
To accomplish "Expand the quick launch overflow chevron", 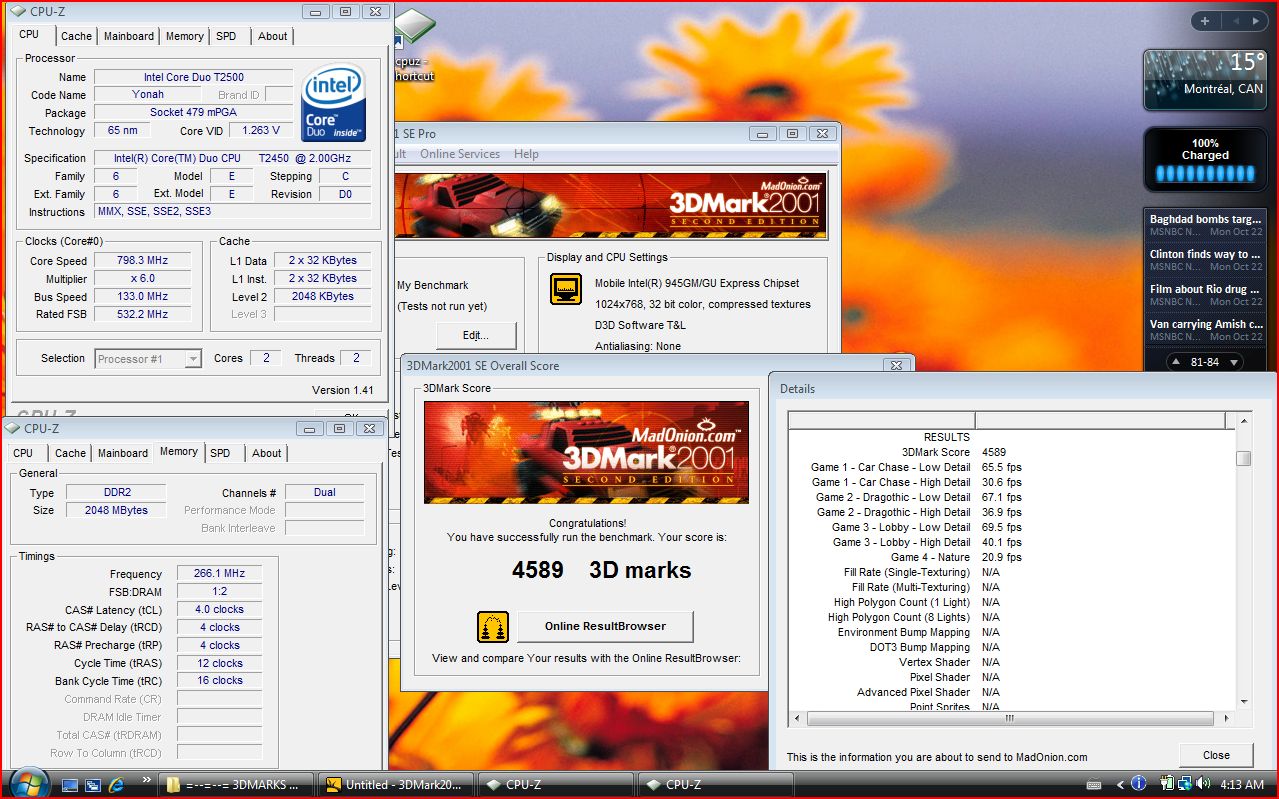I will [x=147, y=780].
